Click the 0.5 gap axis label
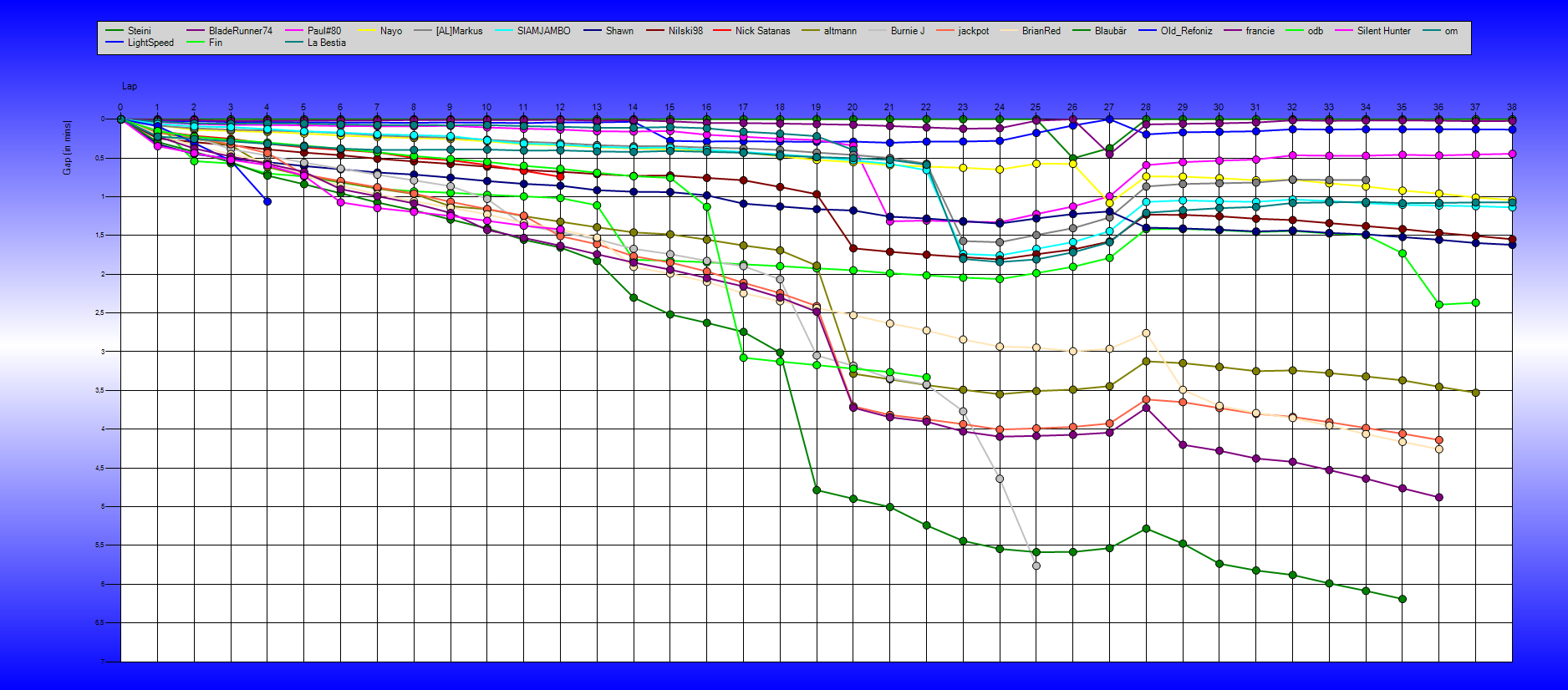 coord(99,158)
